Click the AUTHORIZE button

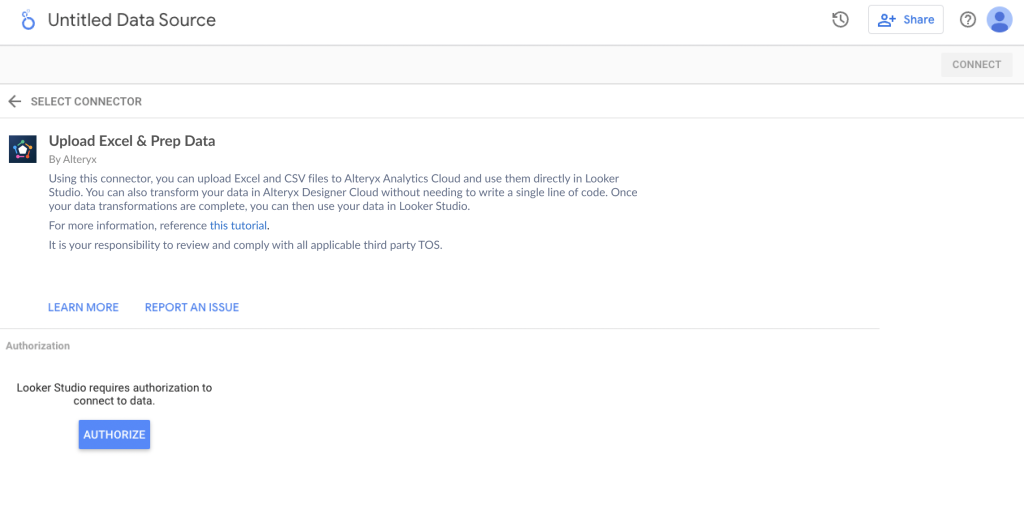click(x=114, y=434)
